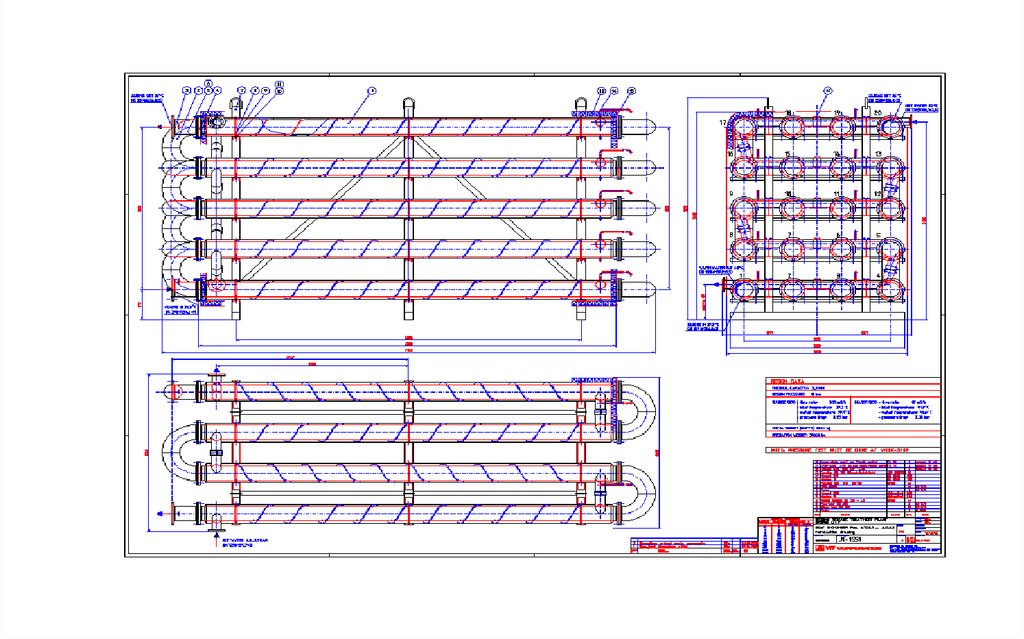The image size is (1024, 639).
Task: Click the middle vertical support post top
Action: 408,103
